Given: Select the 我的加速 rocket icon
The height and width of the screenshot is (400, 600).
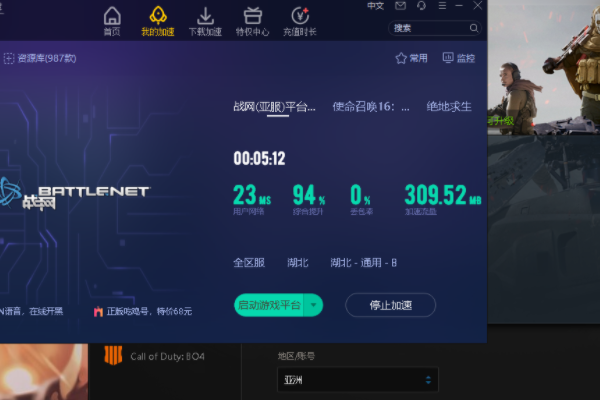Looking at the screenshot, I should [x=158, y=21].
